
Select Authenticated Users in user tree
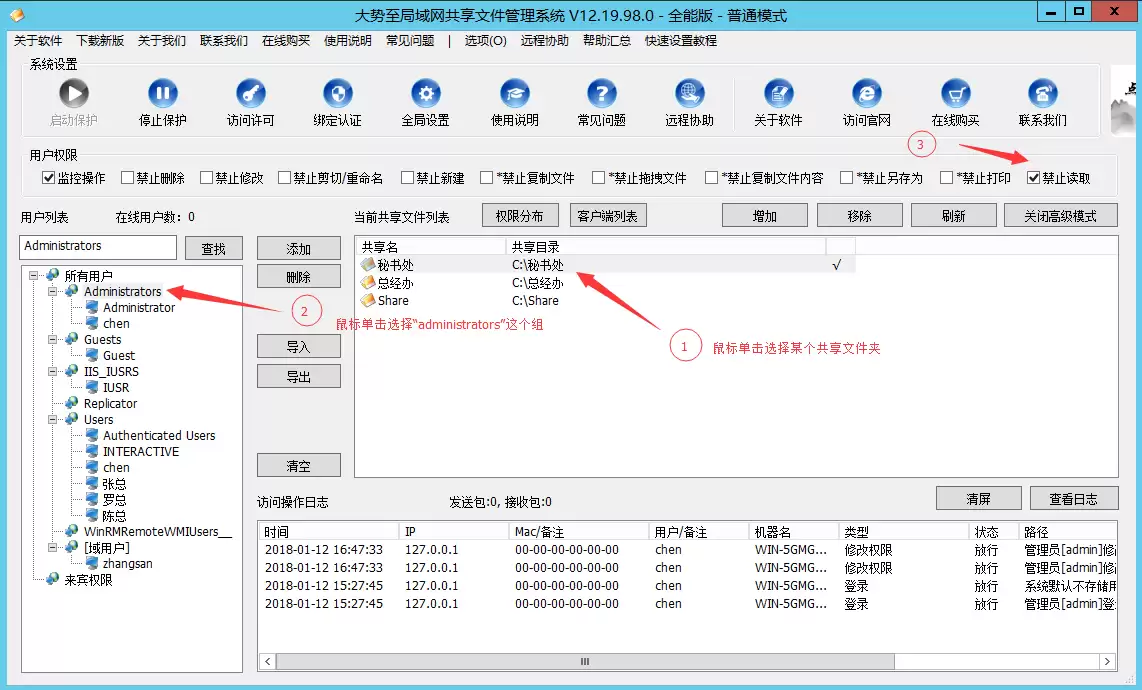159,435
